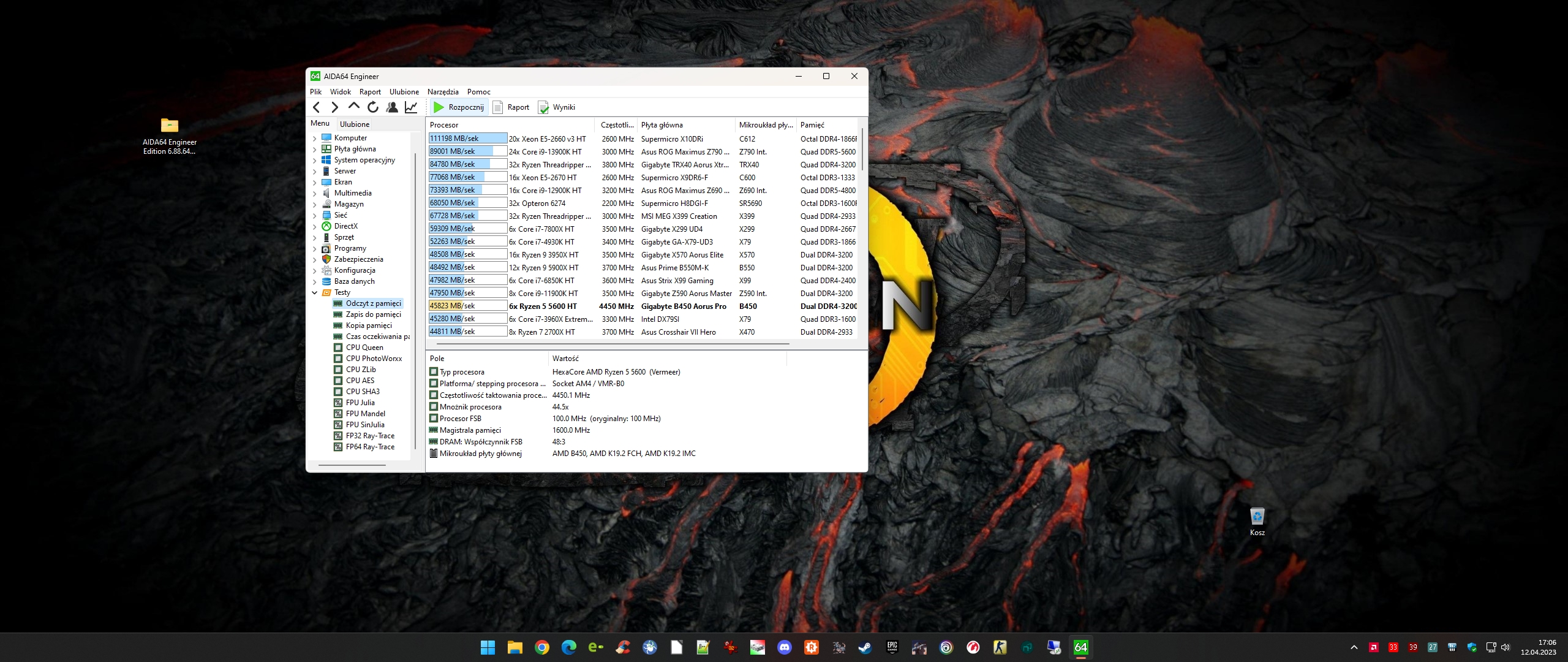Viewport: 1568px width, 662px height.
Task: Switch to the Menu tab in the sidebar
Action: click(x=320, y=123)
